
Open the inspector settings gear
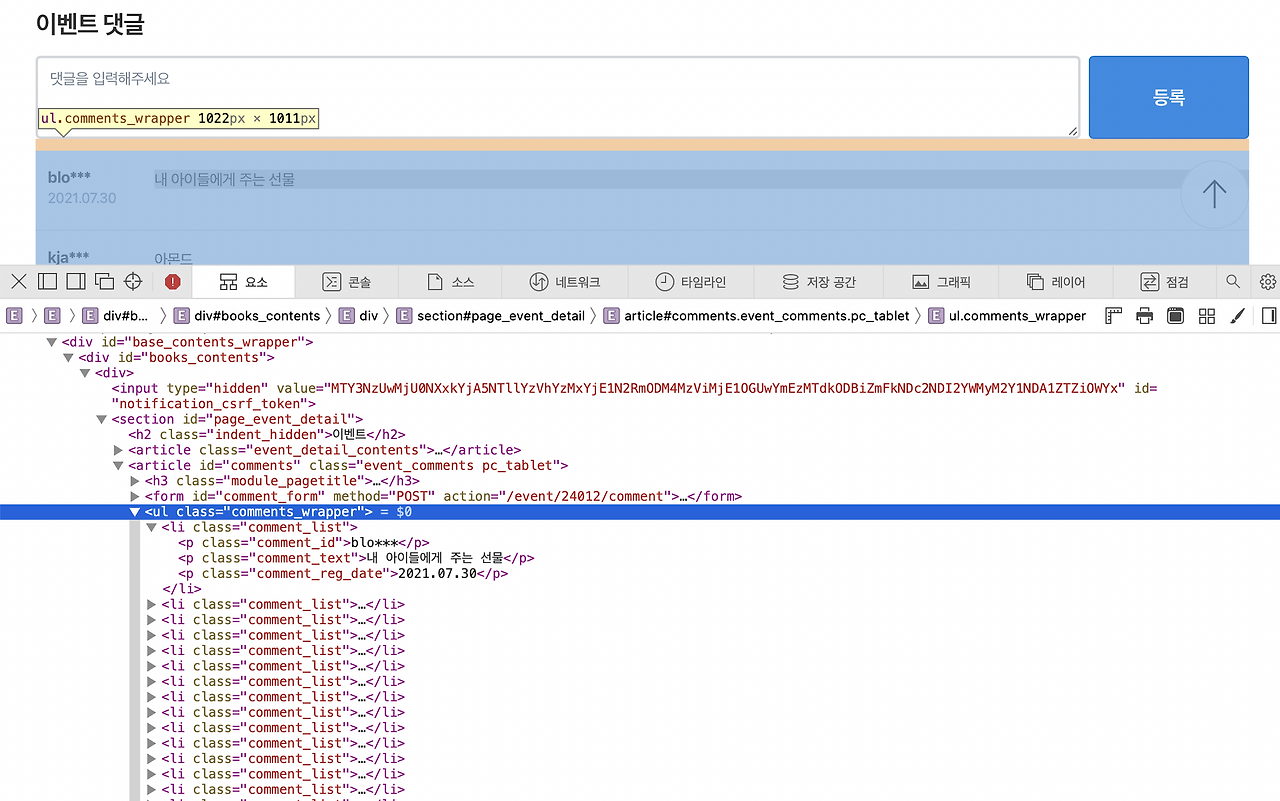1268,282
